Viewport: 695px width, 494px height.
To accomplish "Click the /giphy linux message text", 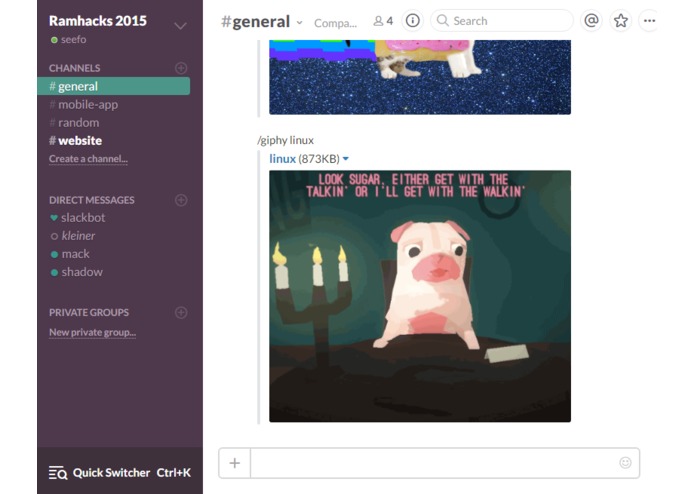I will pos(285,140).
